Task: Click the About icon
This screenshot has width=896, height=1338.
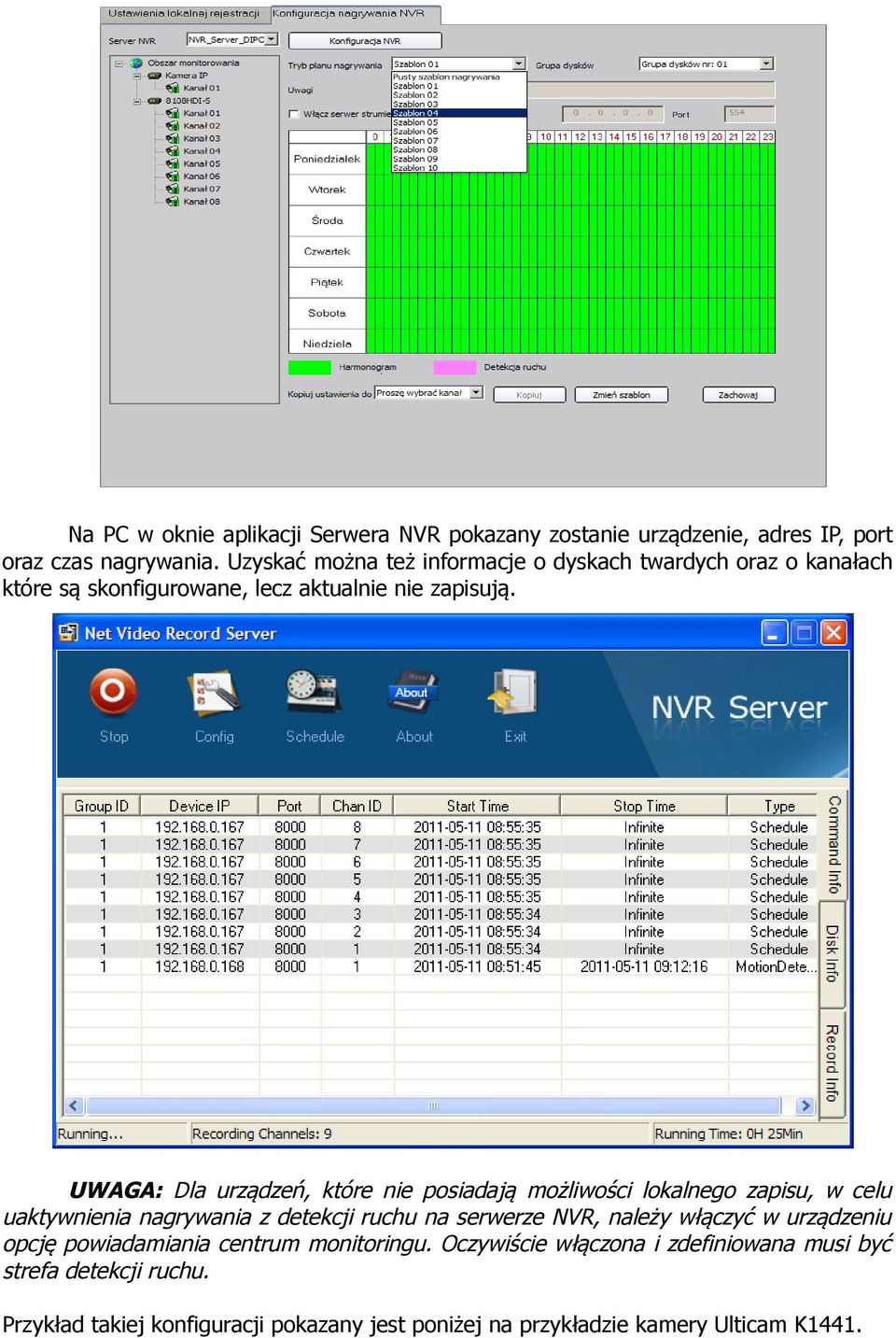Action: tap(413, 692)
